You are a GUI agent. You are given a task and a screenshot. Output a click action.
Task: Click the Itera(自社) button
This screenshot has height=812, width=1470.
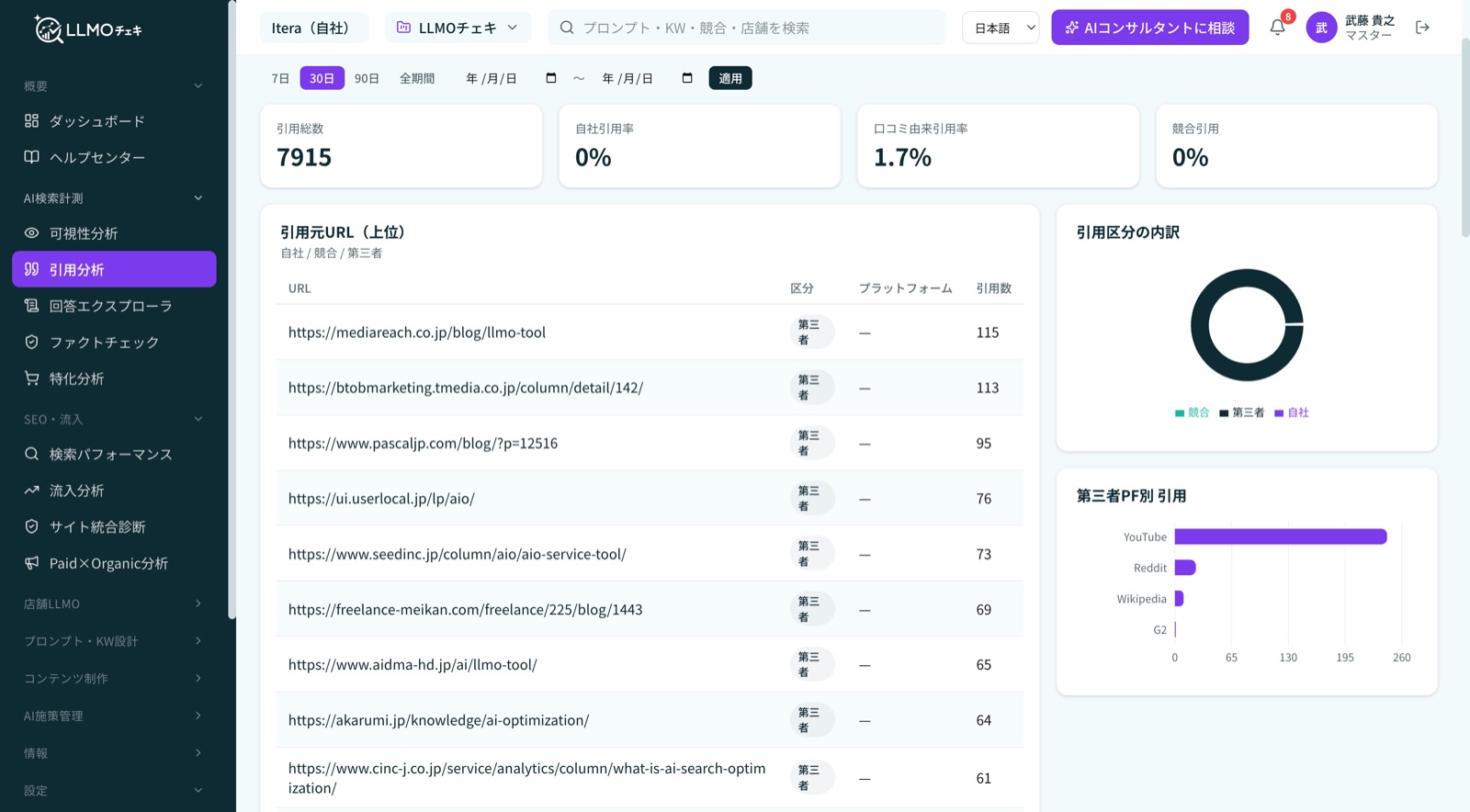coord(313,28)
